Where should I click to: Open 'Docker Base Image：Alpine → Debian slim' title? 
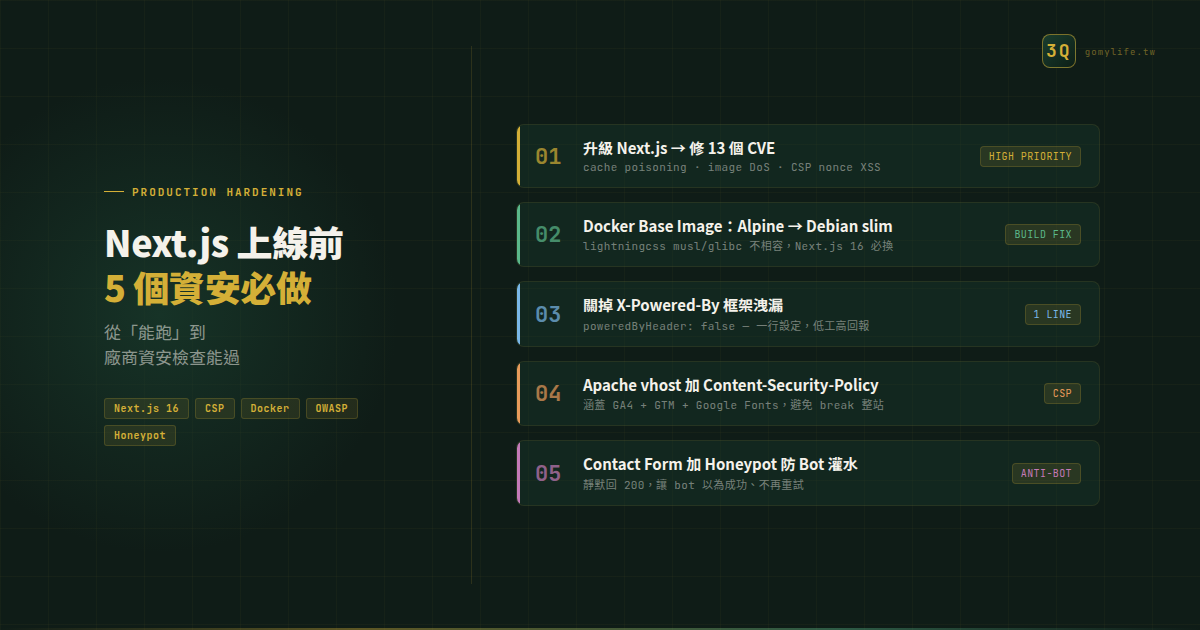coord(738,227)
